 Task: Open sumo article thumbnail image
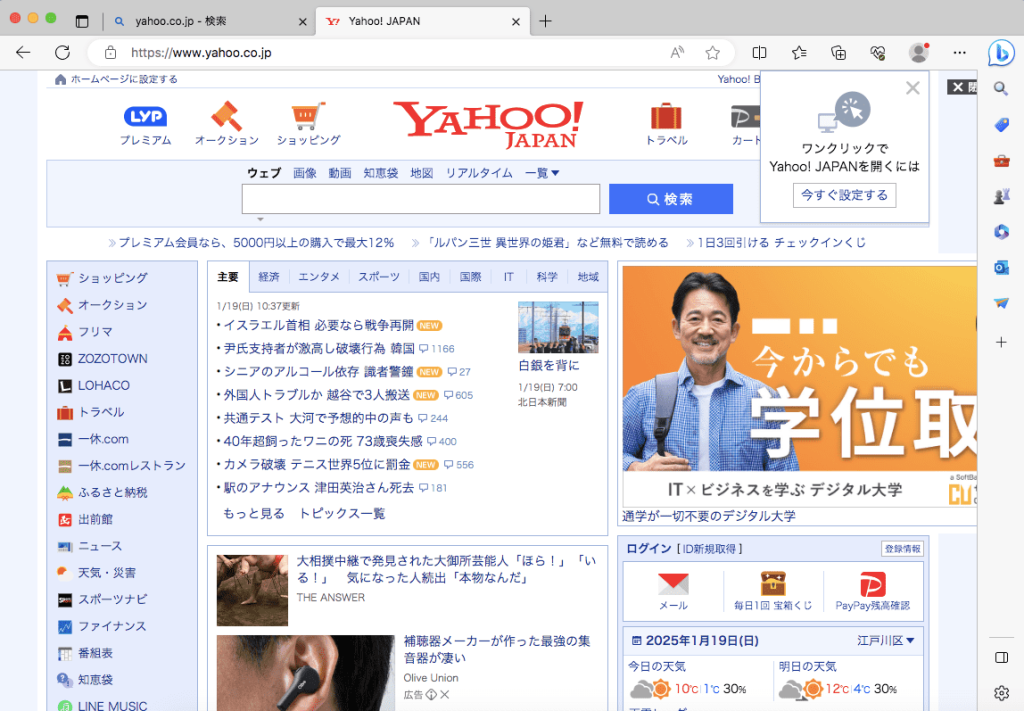pos(252,590)
